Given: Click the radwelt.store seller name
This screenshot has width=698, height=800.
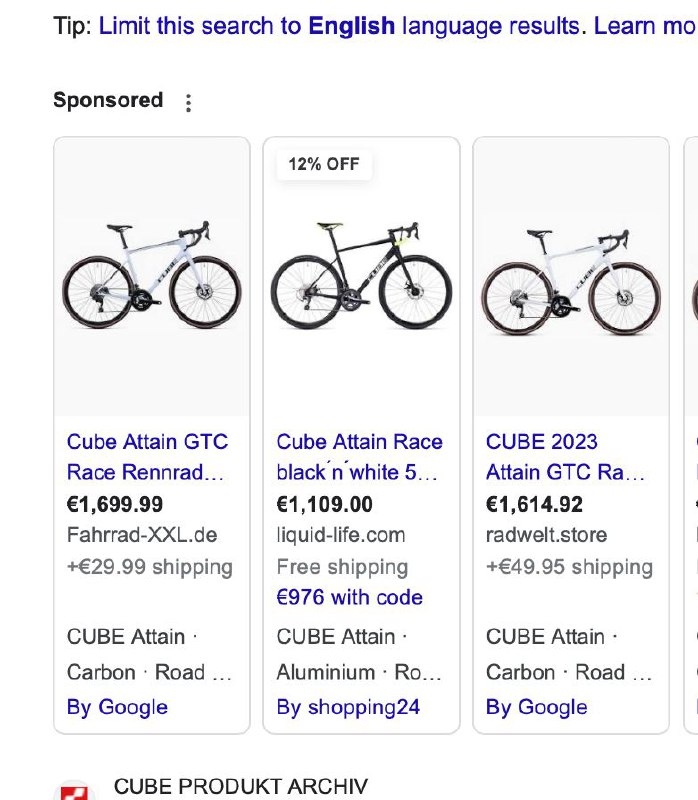Looking at the screenshot, I should 546,535.
